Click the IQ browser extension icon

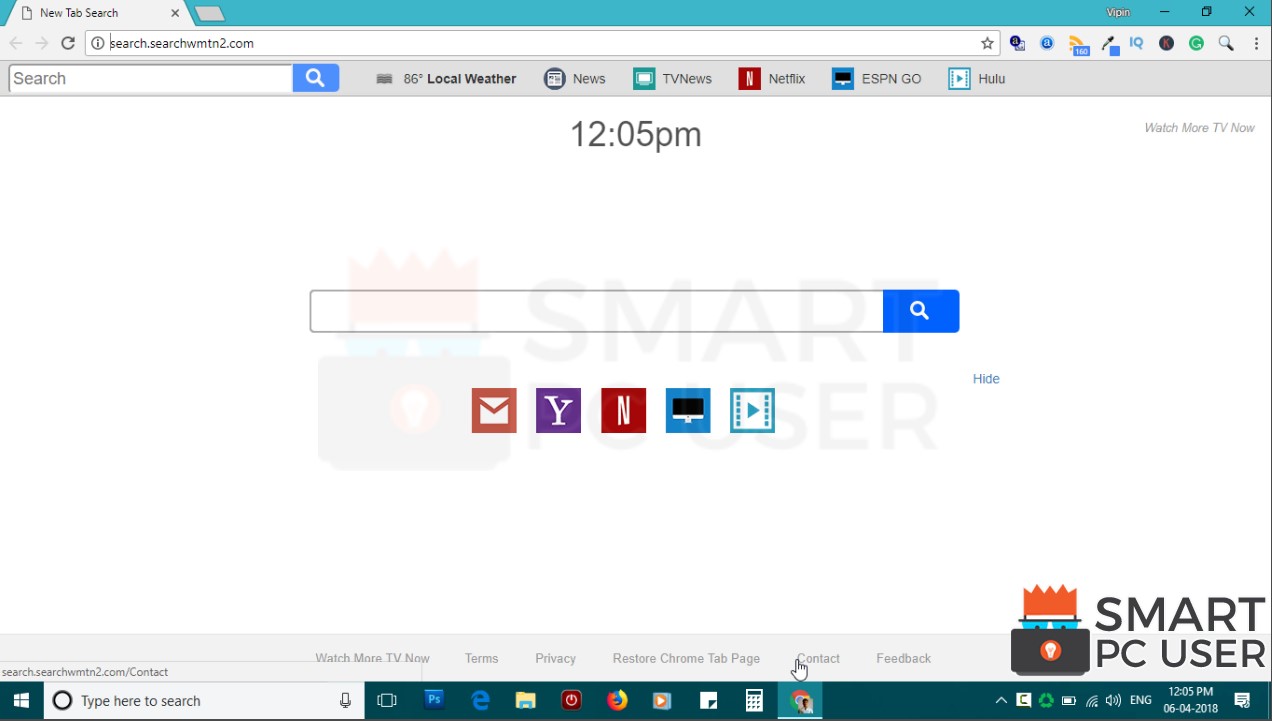coord(1136,43)
